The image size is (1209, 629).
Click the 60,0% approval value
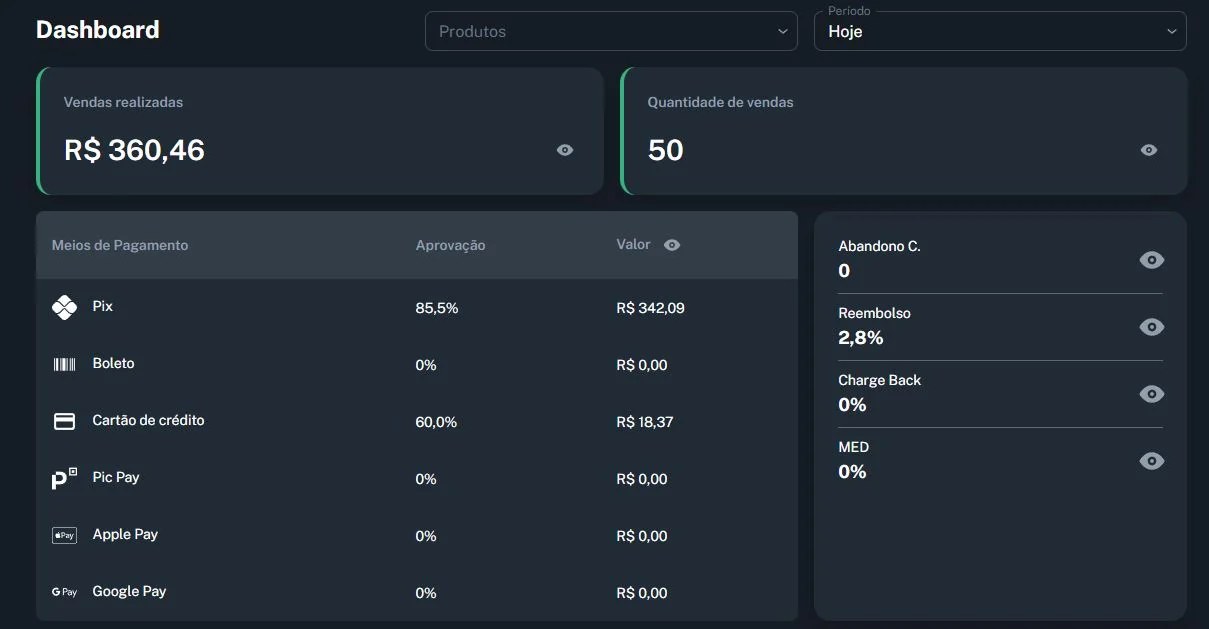click(x=436, y=422)
